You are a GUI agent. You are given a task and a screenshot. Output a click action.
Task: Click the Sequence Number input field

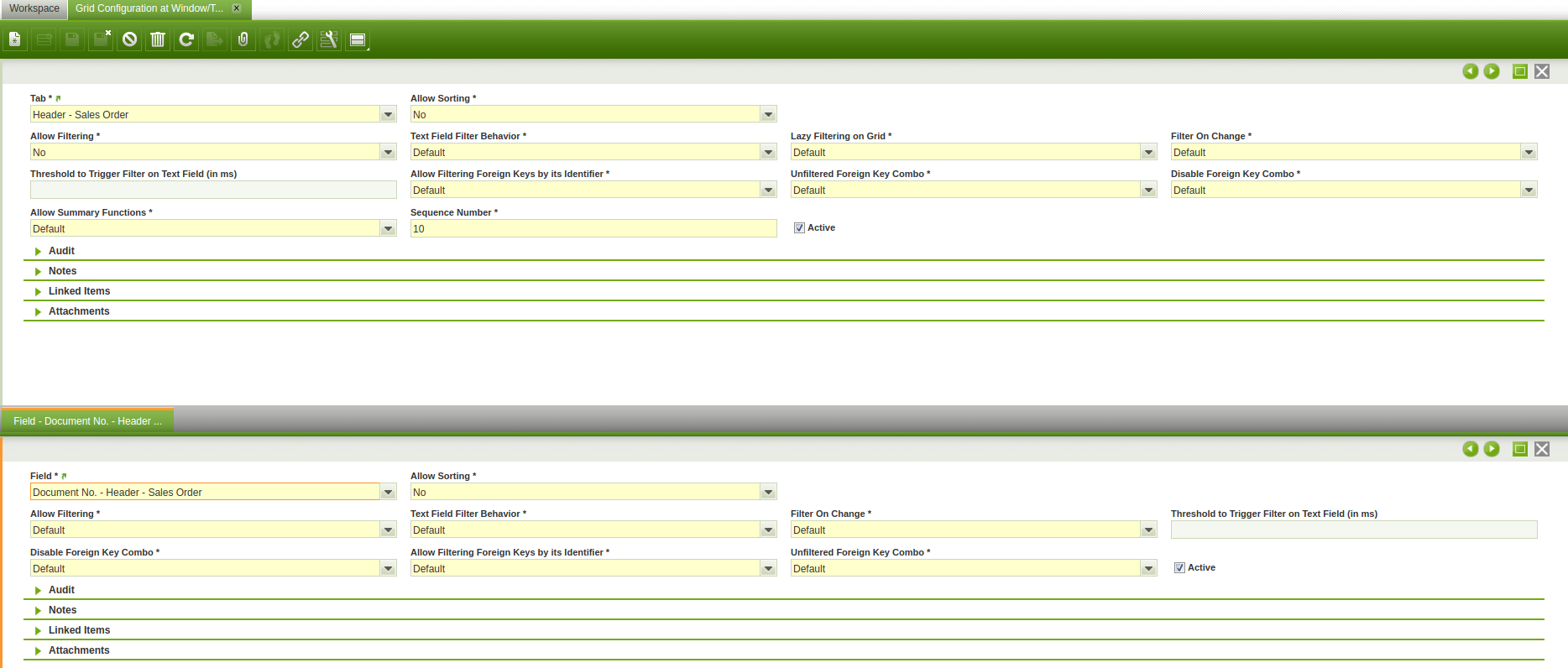click(x=593, y=228)
